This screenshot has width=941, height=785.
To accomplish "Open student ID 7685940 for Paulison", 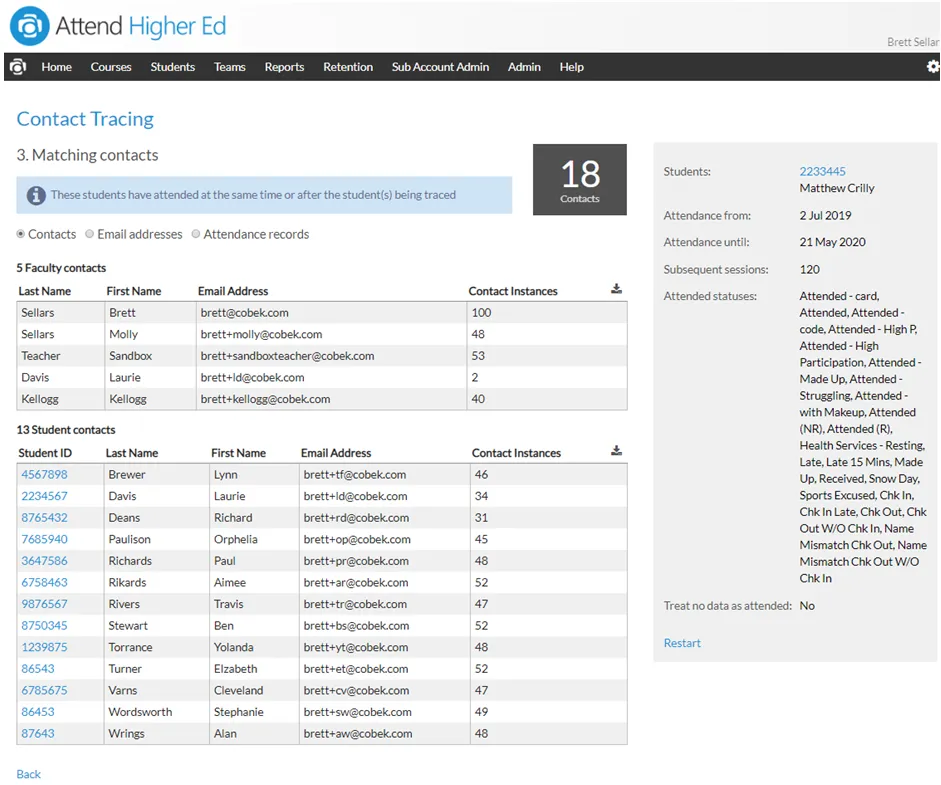I will [x=44, y=540].
